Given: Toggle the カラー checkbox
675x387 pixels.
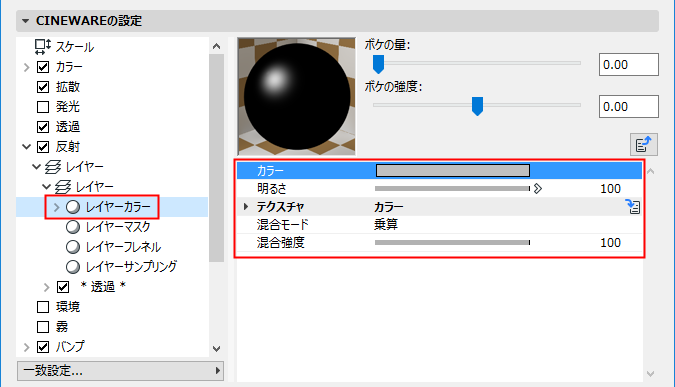Looking at the screenshot, I should (x=43, y=67).
